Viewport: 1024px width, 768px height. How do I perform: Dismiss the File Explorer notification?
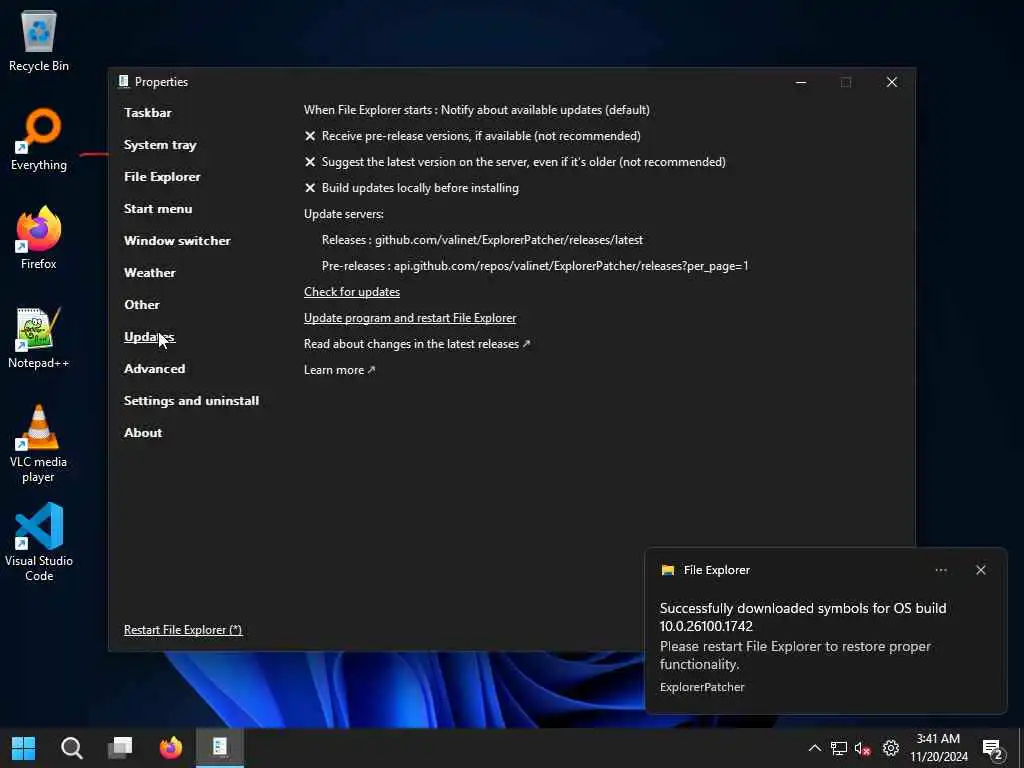pos(980,570)
